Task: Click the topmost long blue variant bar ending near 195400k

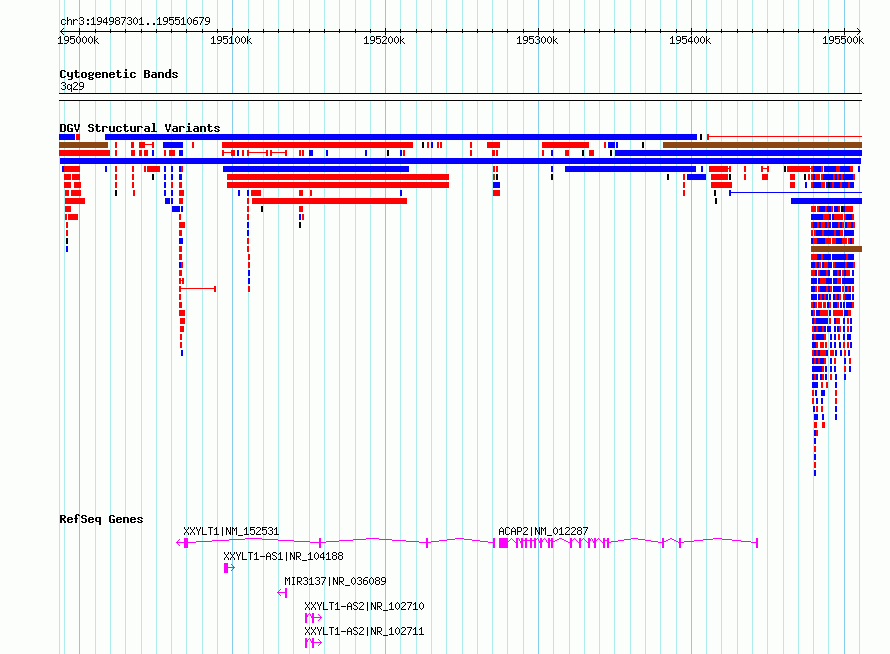Action: coord(401,137)
